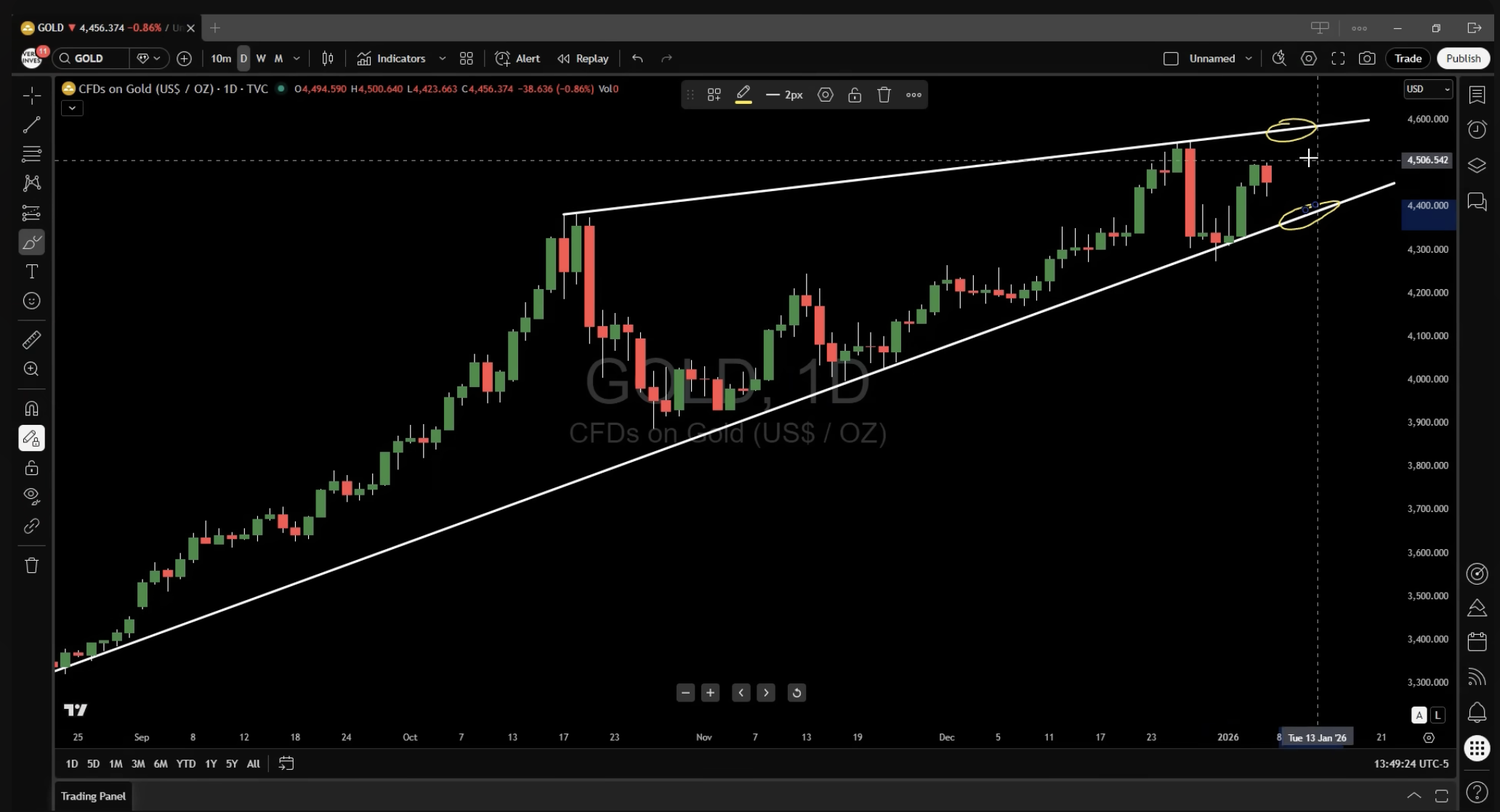Remove drawings with the trash icon
1500x812 pixels.
pos(31,566)
